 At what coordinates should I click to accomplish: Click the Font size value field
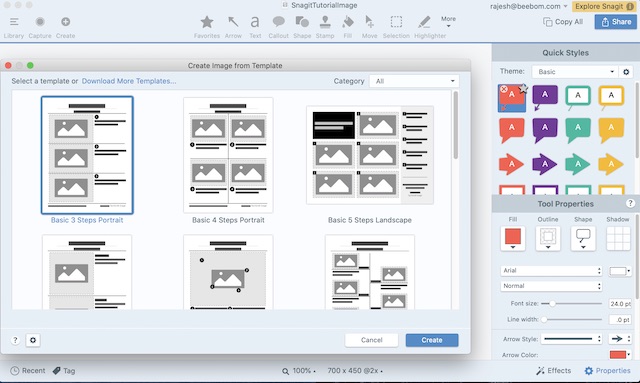tap(620, 304)
